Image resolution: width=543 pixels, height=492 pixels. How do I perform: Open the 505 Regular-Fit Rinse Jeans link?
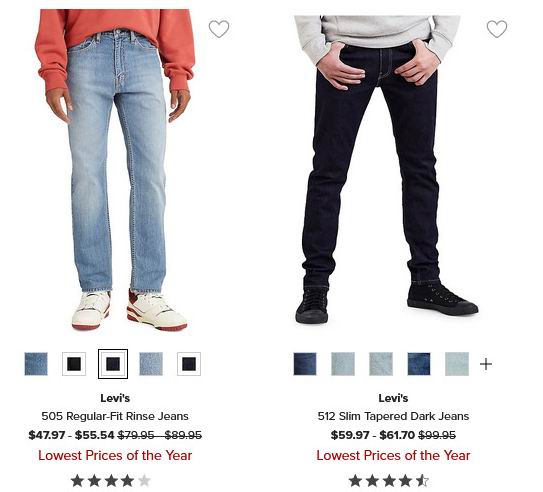(115, 416)
